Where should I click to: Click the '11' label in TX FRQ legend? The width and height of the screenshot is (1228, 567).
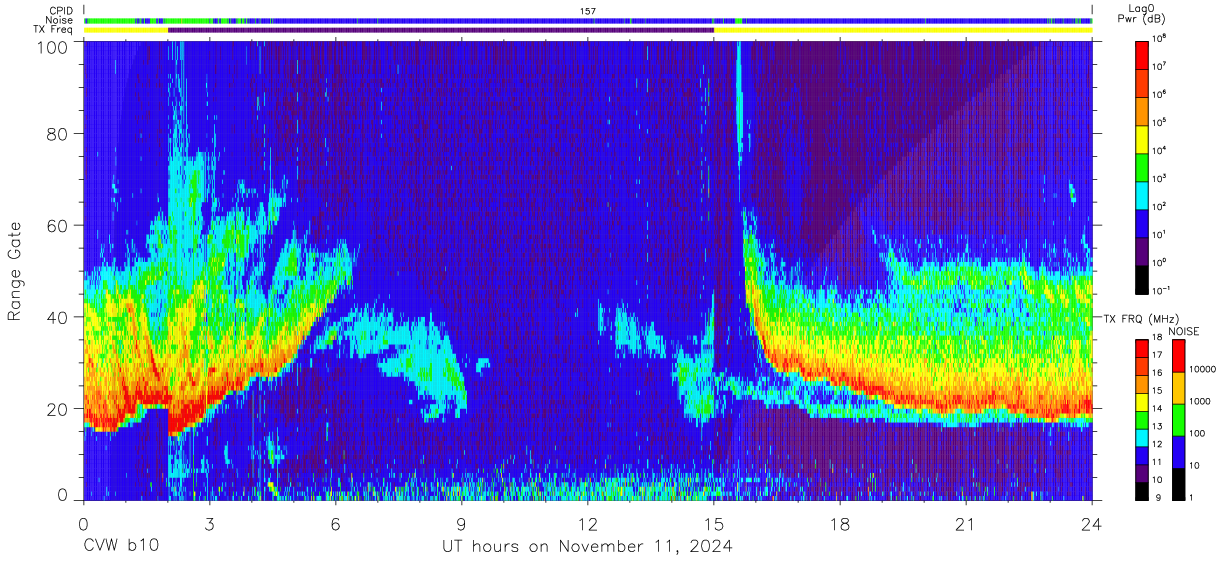click(x=1159, y=462)
